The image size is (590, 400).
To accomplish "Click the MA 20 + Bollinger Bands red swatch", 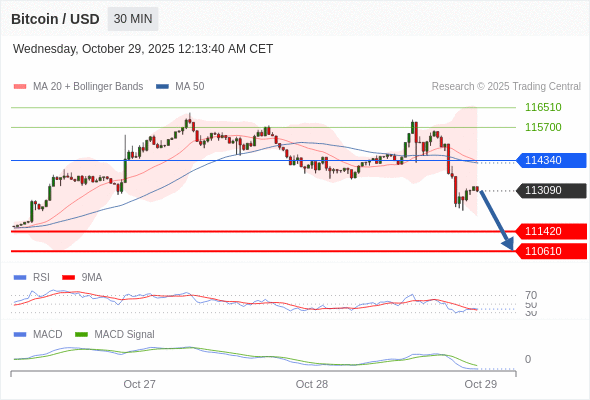I will pos(20,87).
